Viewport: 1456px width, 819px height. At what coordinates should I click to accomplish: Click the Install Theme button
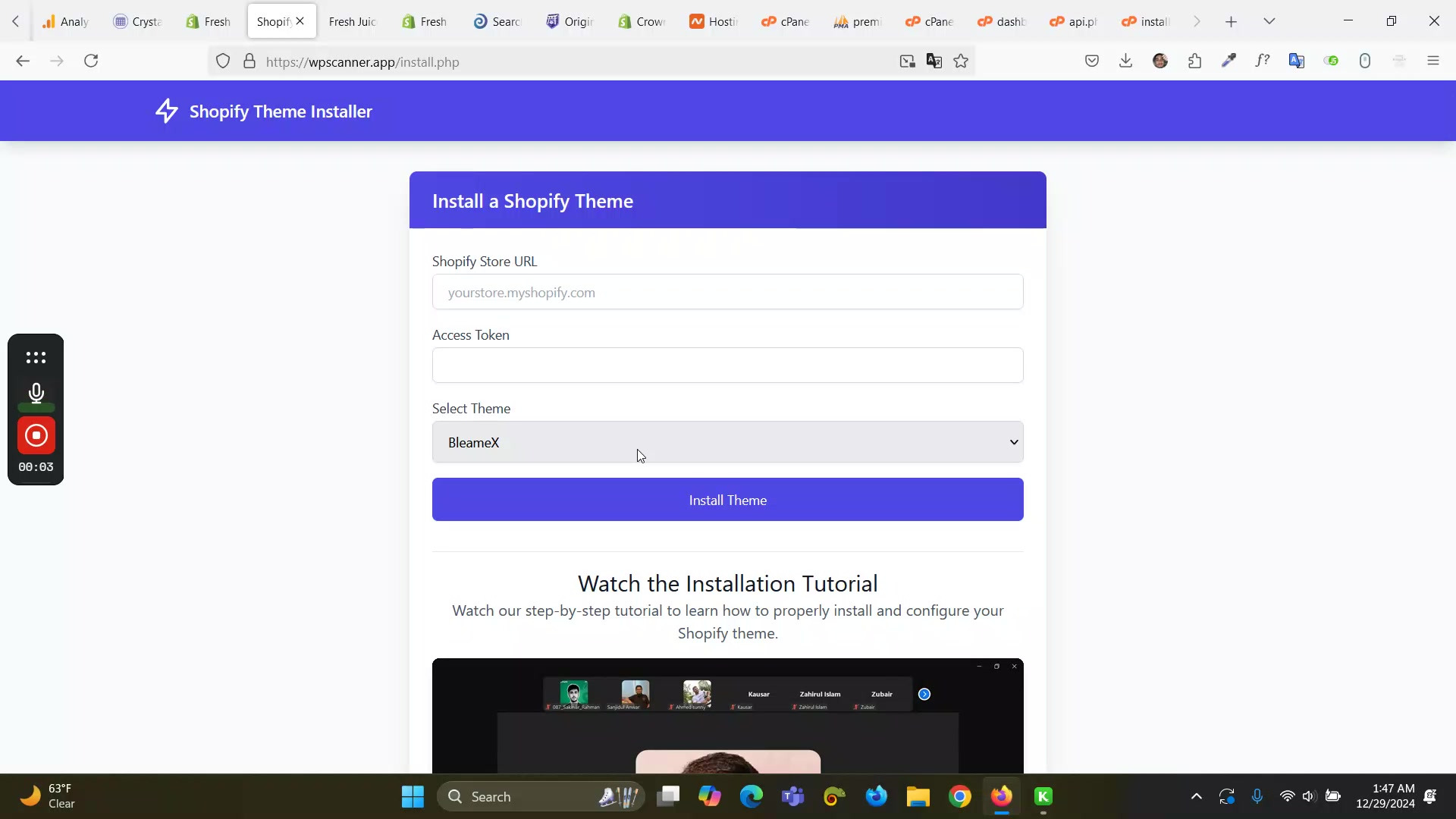click(728, 500)
